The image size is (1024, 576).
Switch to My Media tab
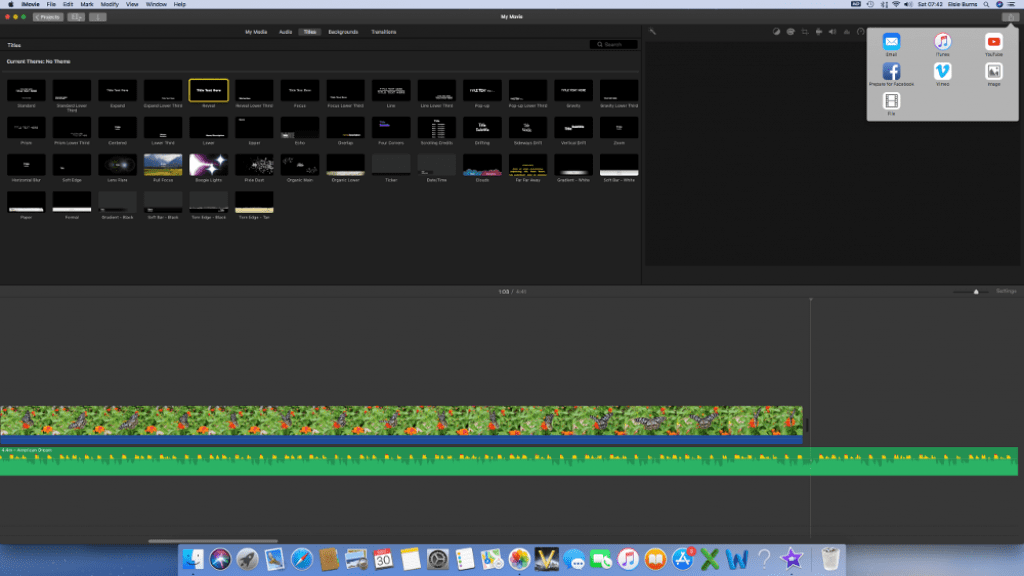point(256,31)
